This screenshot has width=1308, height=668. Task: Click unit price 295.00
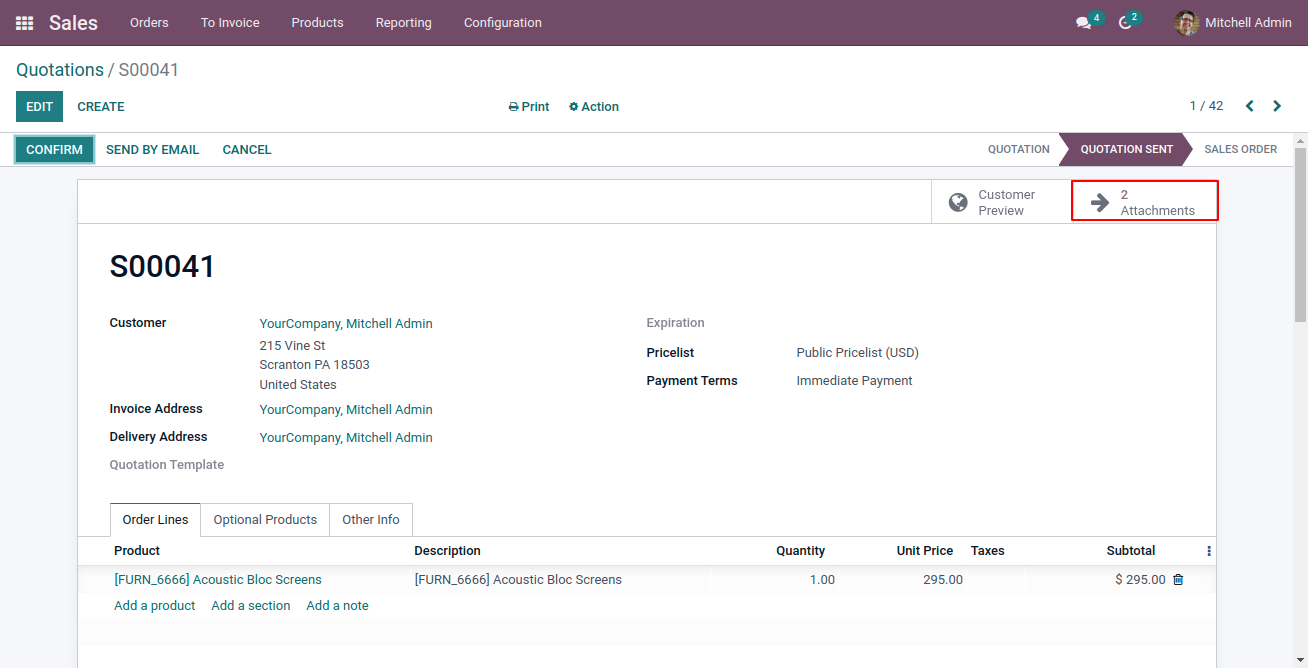(x=943, y=580)
